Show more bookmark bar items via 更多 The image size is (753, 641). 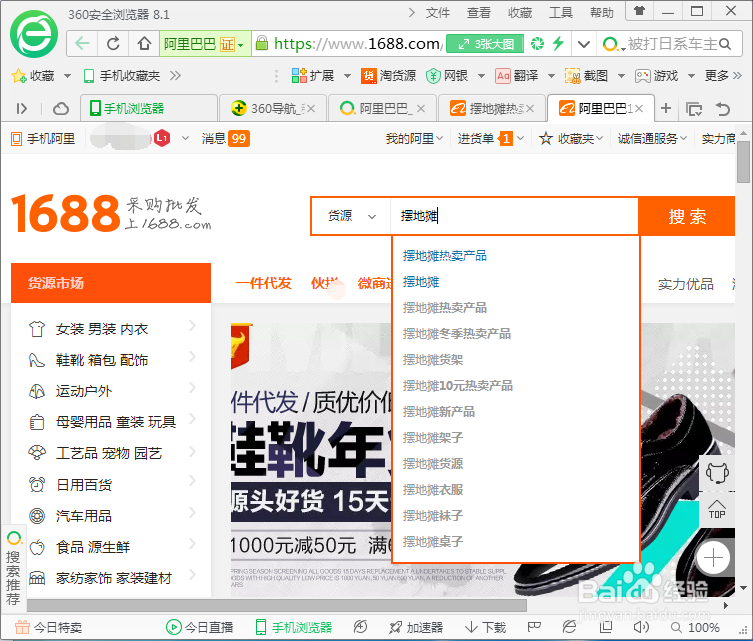(723, 75)
